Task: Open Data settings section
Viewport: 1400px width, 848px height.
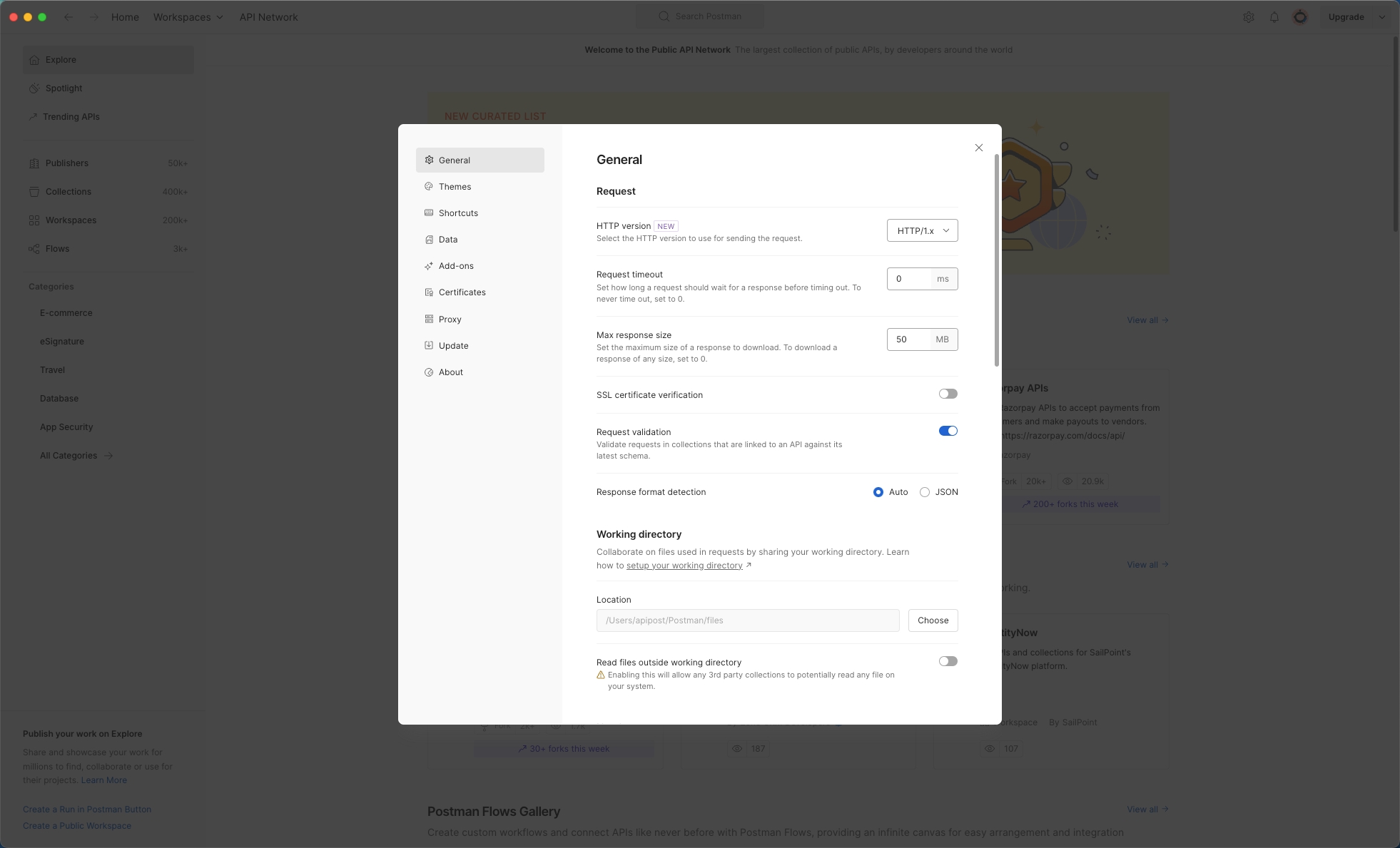Action: coord(480,240)
